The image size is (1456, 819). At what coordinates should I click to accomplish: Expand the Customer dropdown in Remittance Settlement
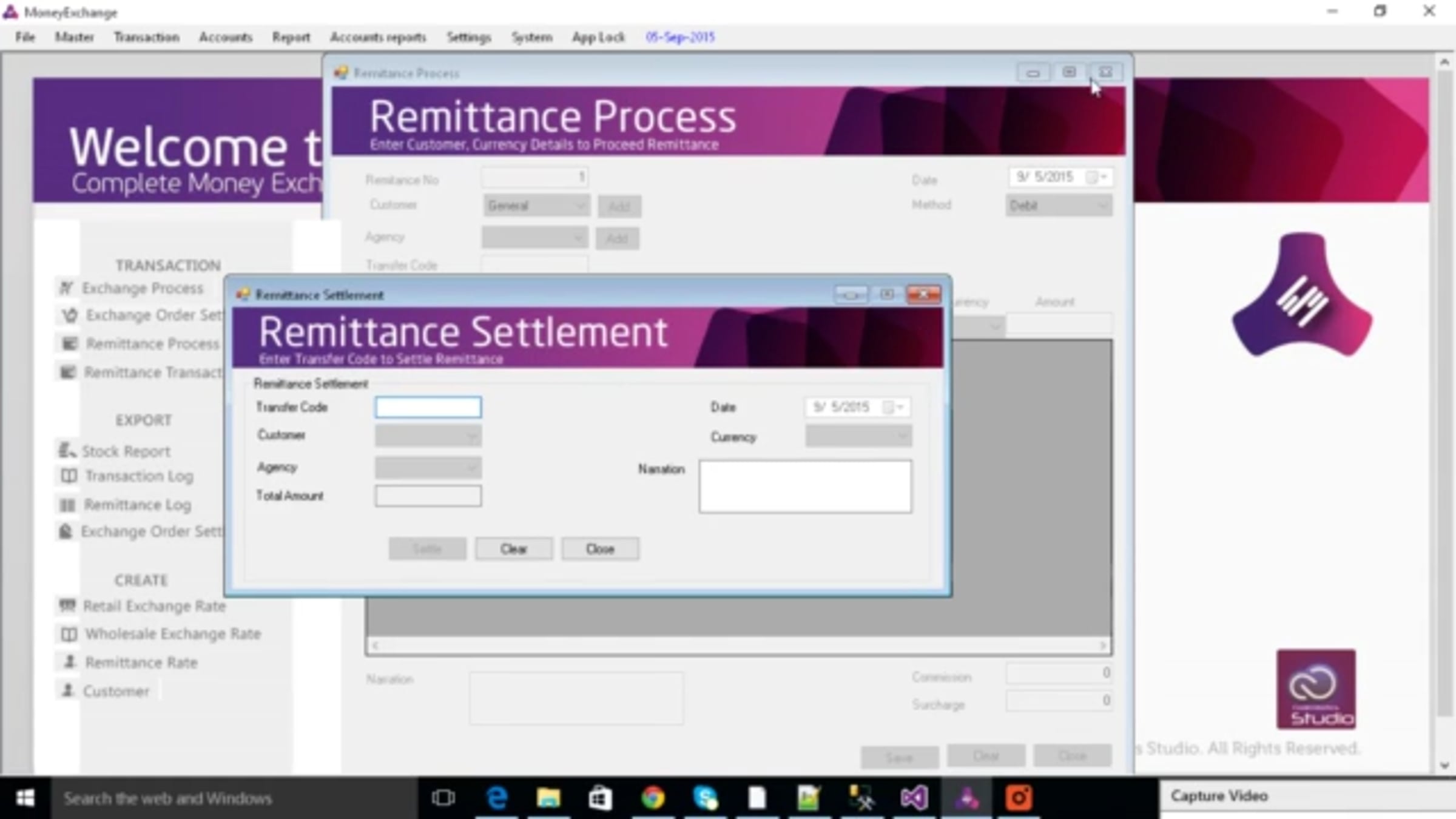(x=471, y=436)
